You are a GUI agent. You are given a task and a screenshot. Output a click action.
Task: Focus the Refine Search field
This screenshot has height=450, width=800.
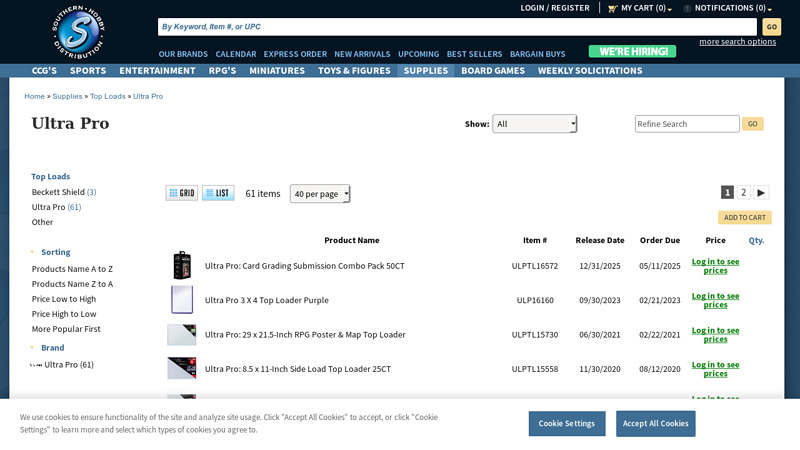687,124
